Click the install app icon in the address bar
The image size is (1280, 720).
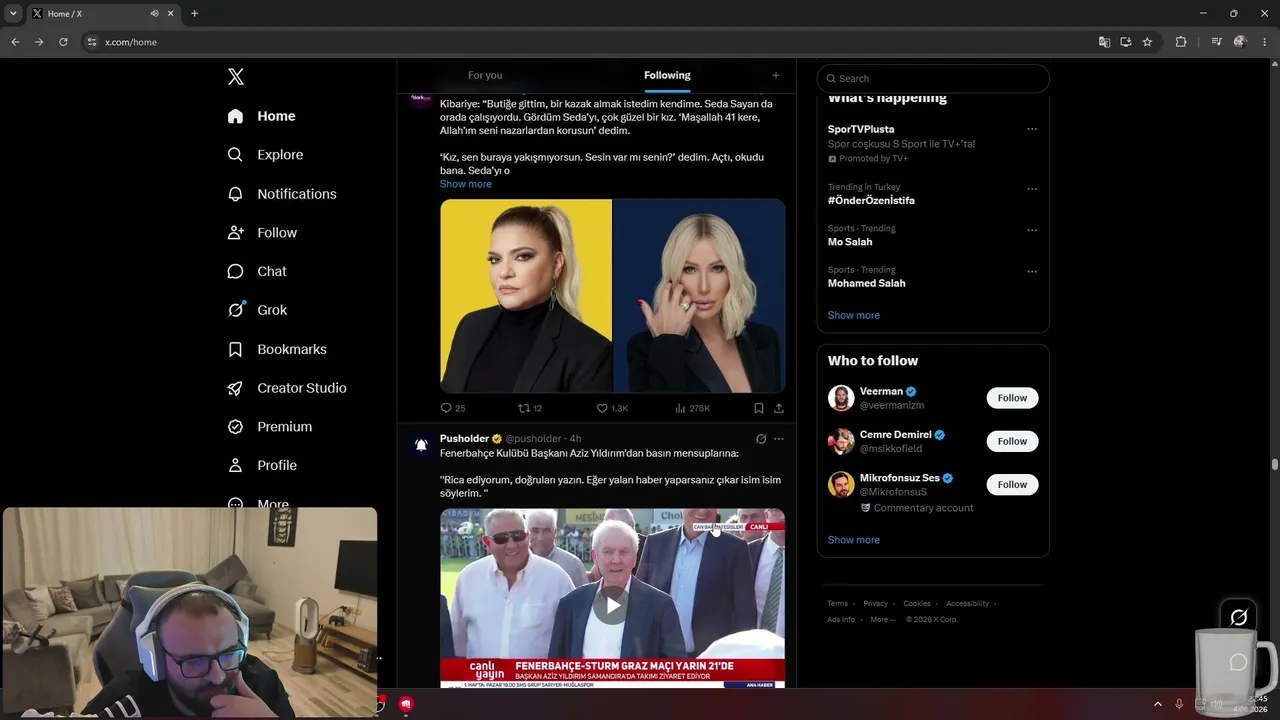tap(1125, 42)
